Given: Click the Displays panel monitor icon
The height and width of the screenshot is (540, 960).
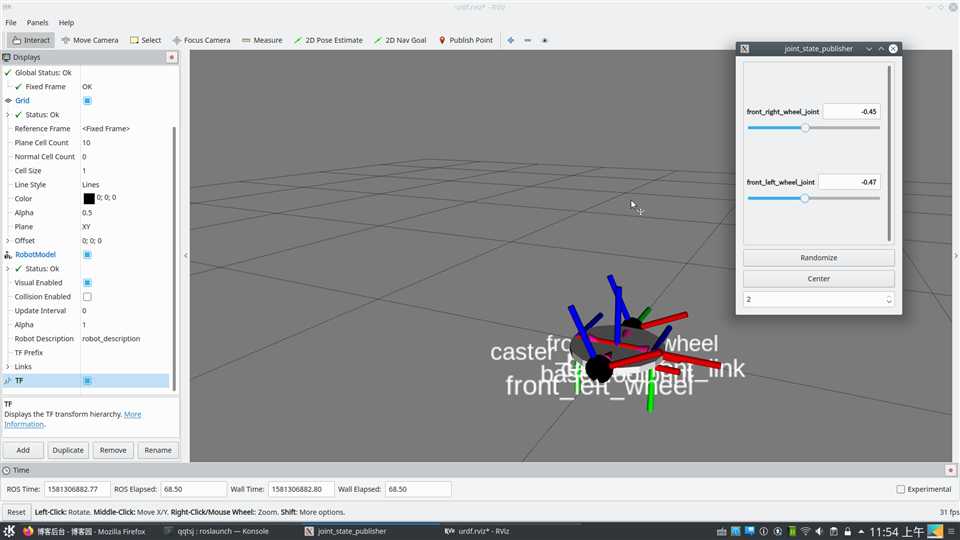Looking at the screenshot, I should point(7,57).
